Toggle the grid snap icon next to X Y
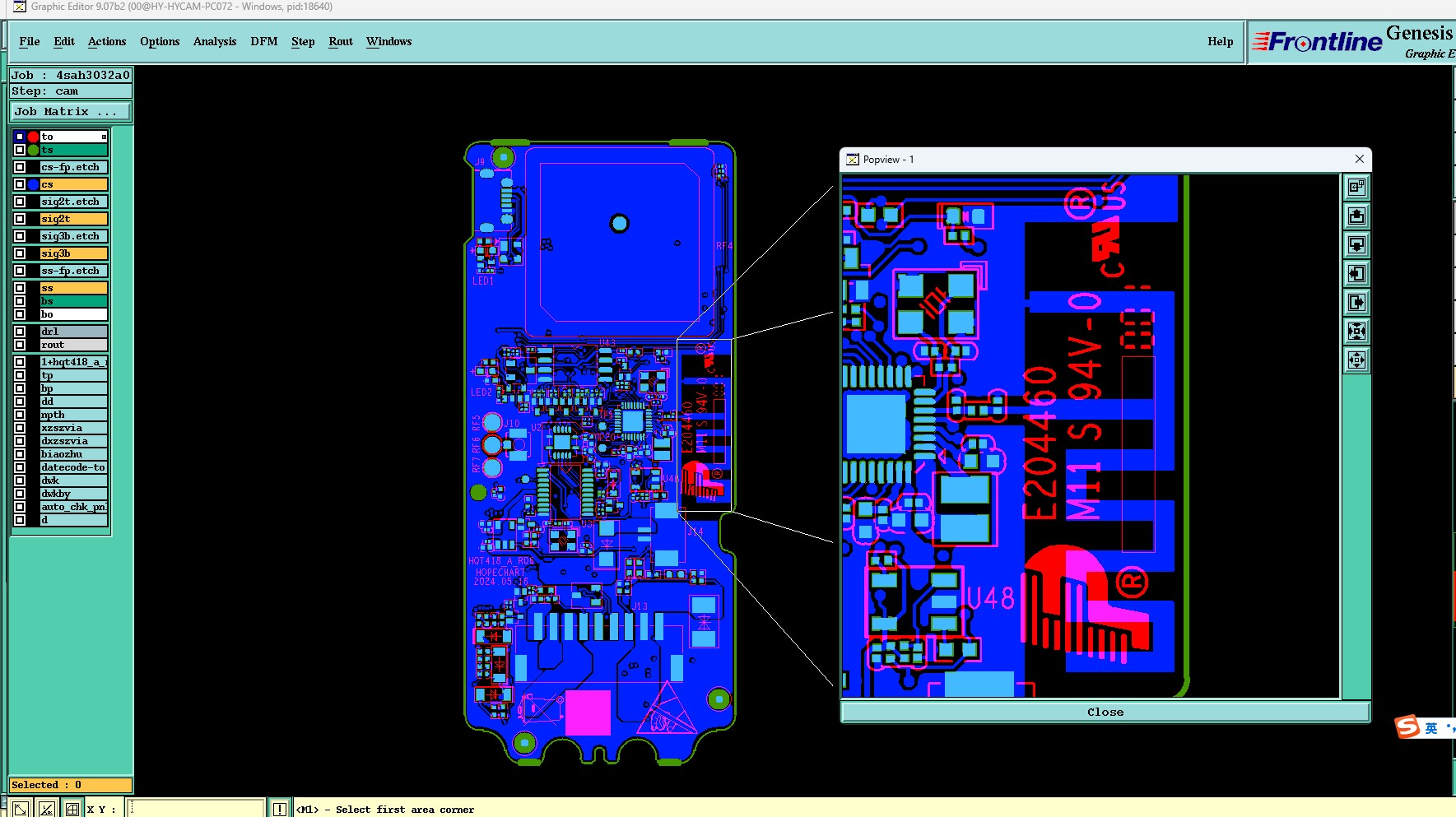The image size is (1456, 817). [72, 809]
